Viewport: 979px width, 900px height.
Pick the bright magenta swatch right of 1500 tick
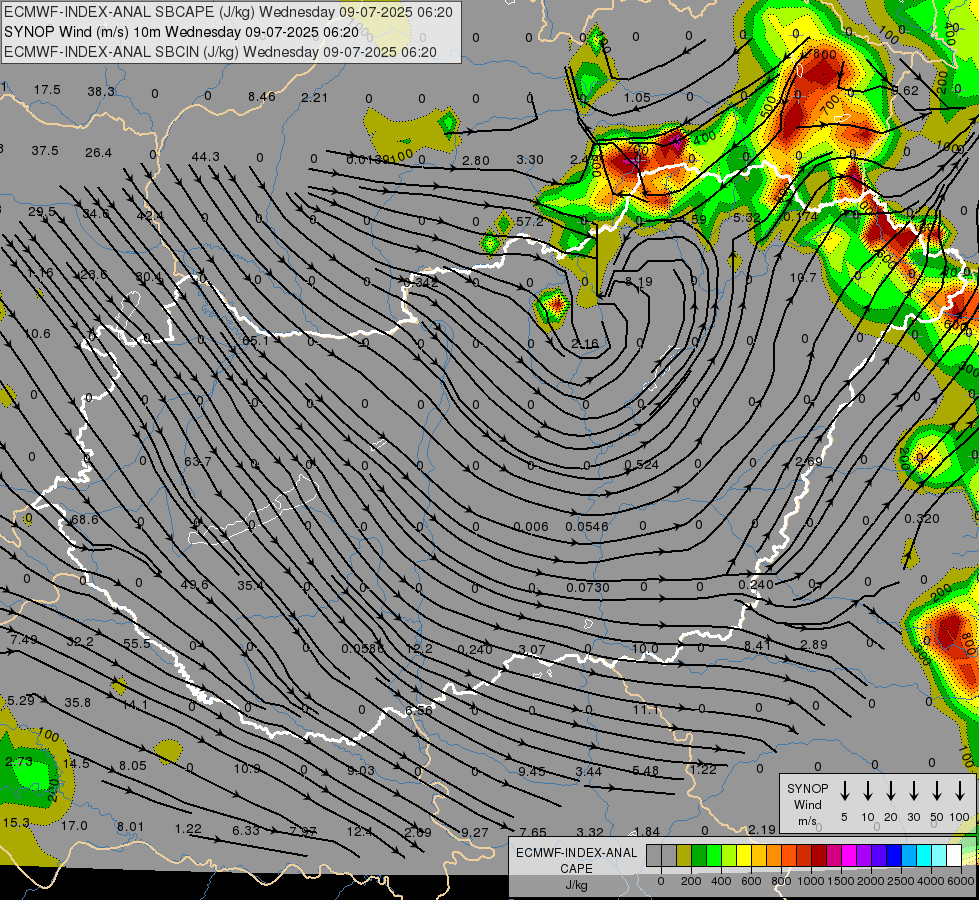tap(849, 856)
